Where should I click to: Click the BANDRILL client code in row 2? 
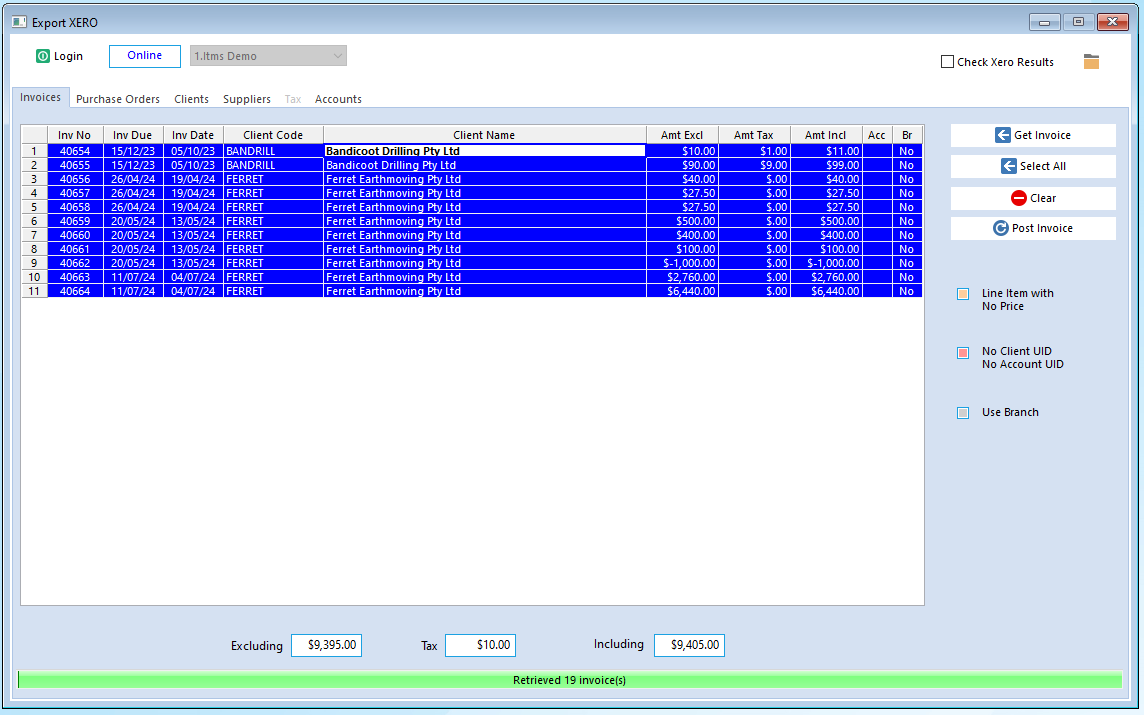[274, 165]
